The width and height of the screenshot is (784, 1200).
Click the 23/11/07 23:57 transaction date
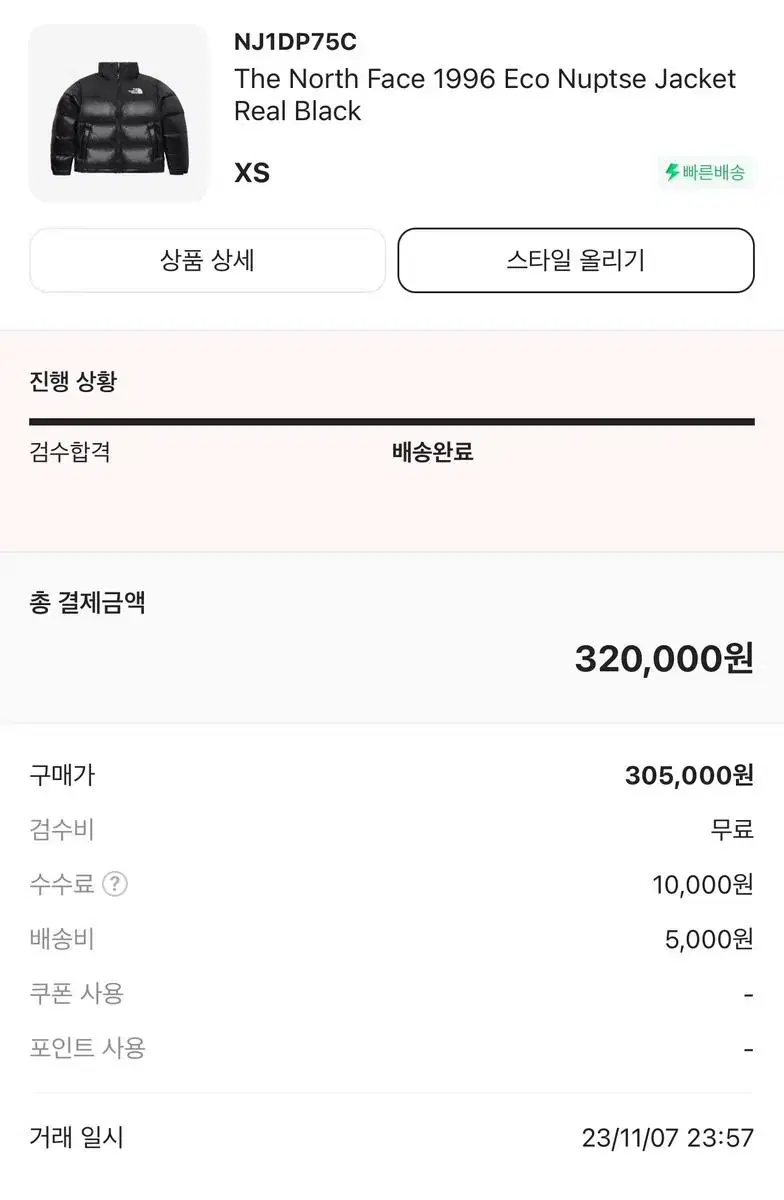pos(668,1138)
